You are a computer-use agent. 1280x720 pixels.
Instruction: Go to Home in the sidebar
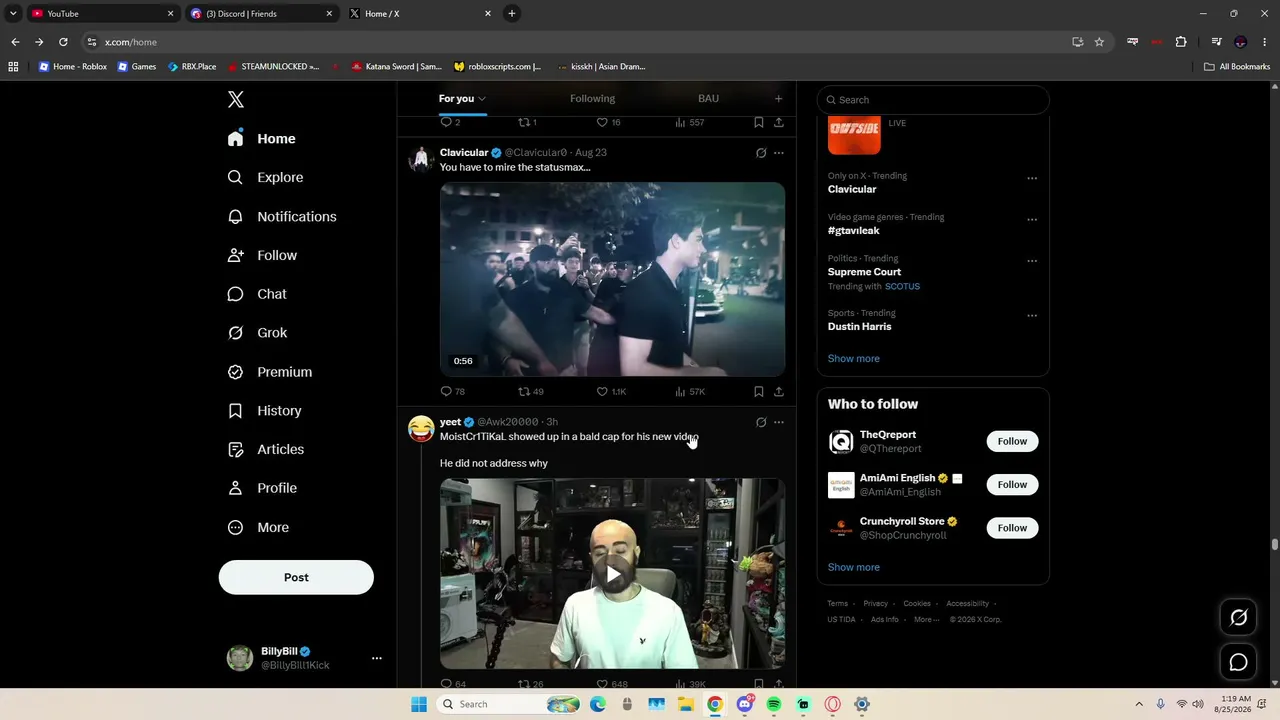click(261, 139)
